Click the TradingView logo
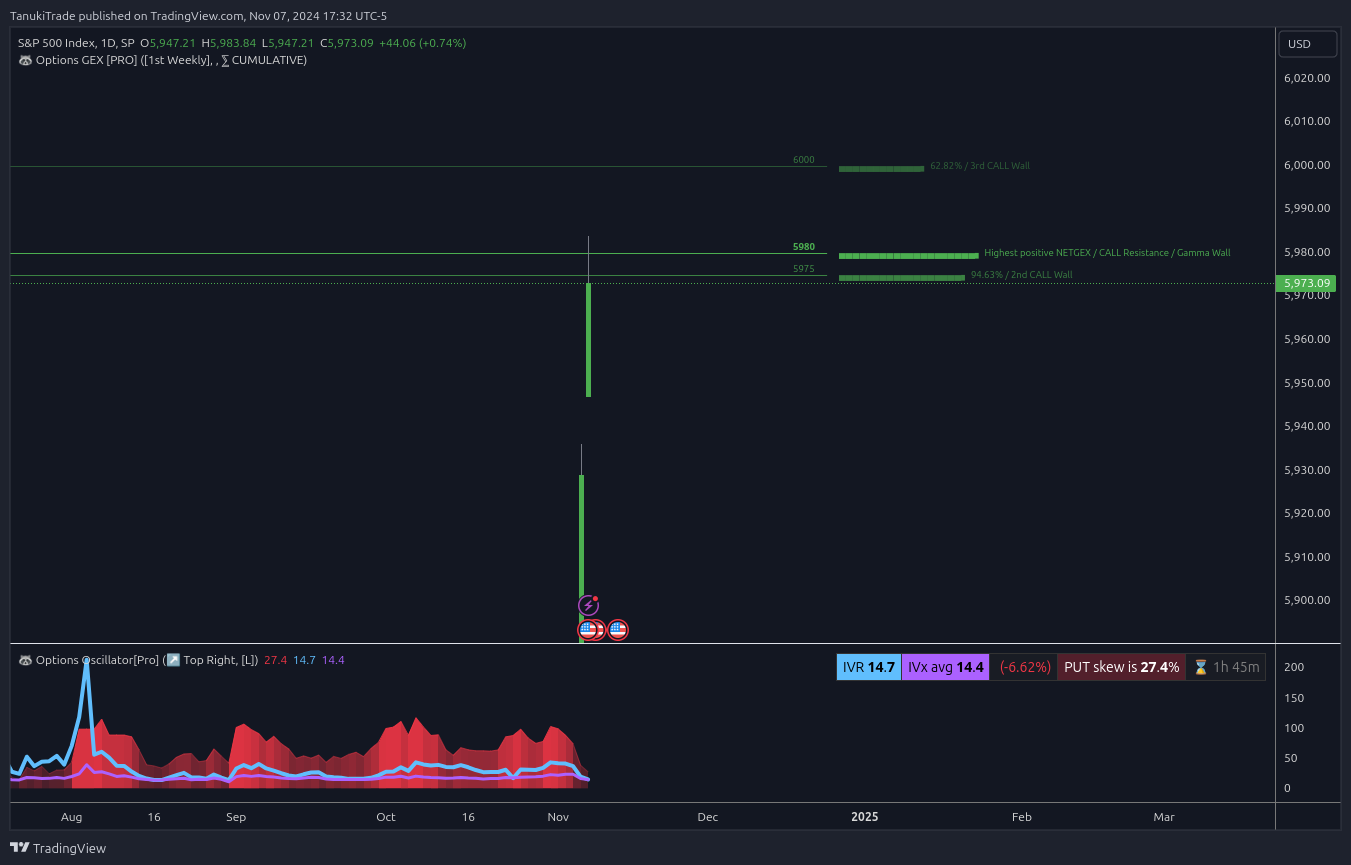1351x865 pixels. 58,848
